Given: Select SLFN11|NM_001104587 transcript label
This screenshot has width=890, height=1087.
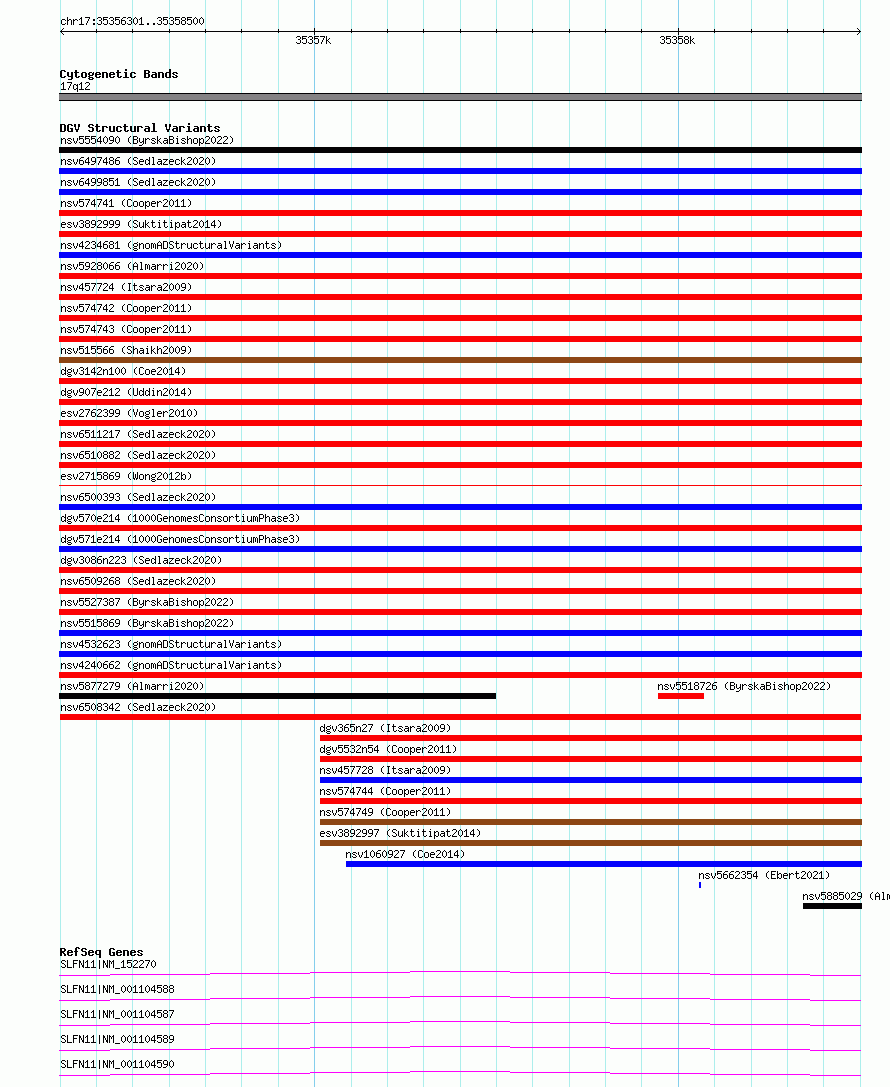Looking at the screenshot, I should tap(117, 1014).
